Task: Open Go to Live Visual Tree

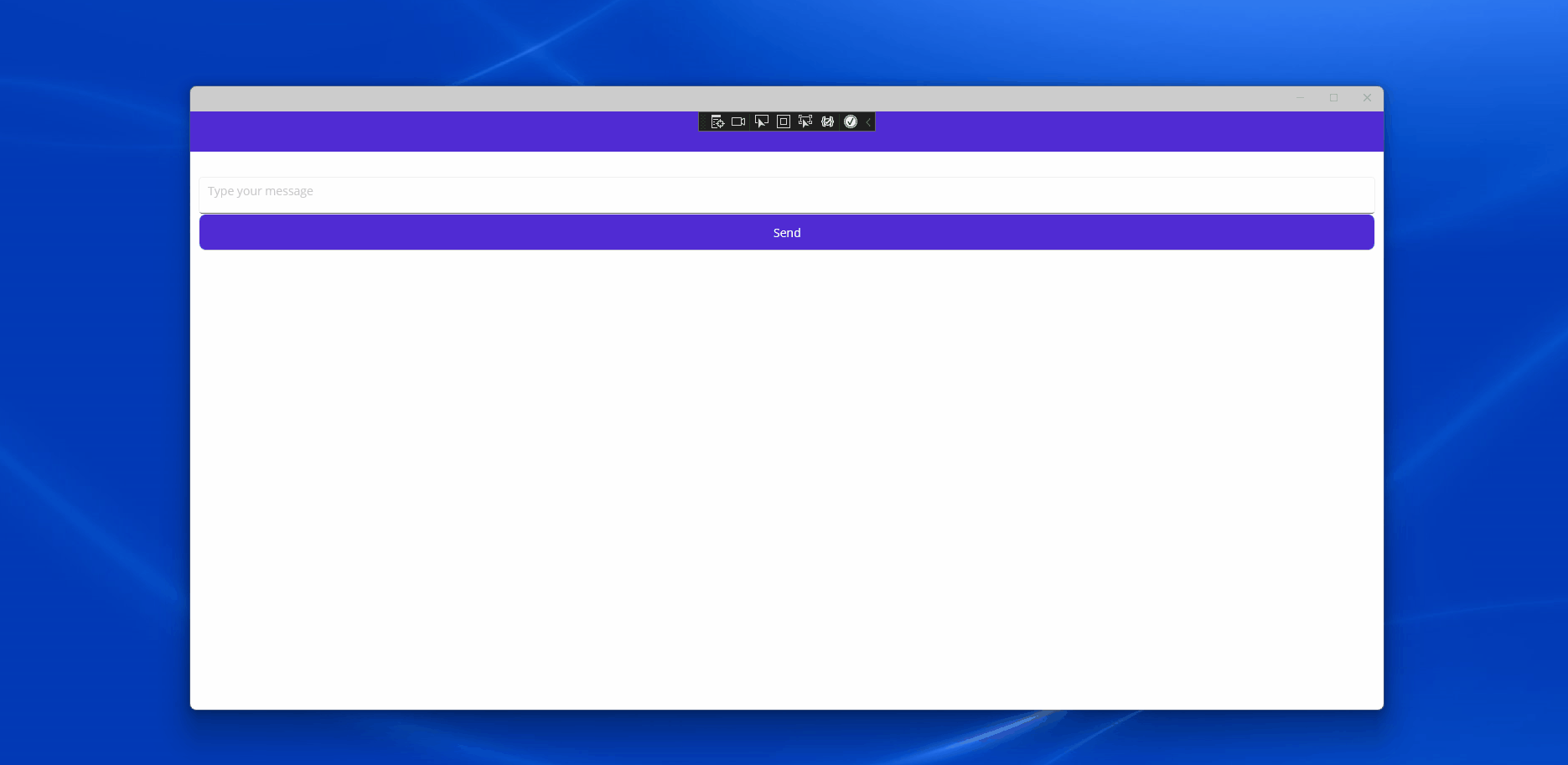Action: coord(717,122)
